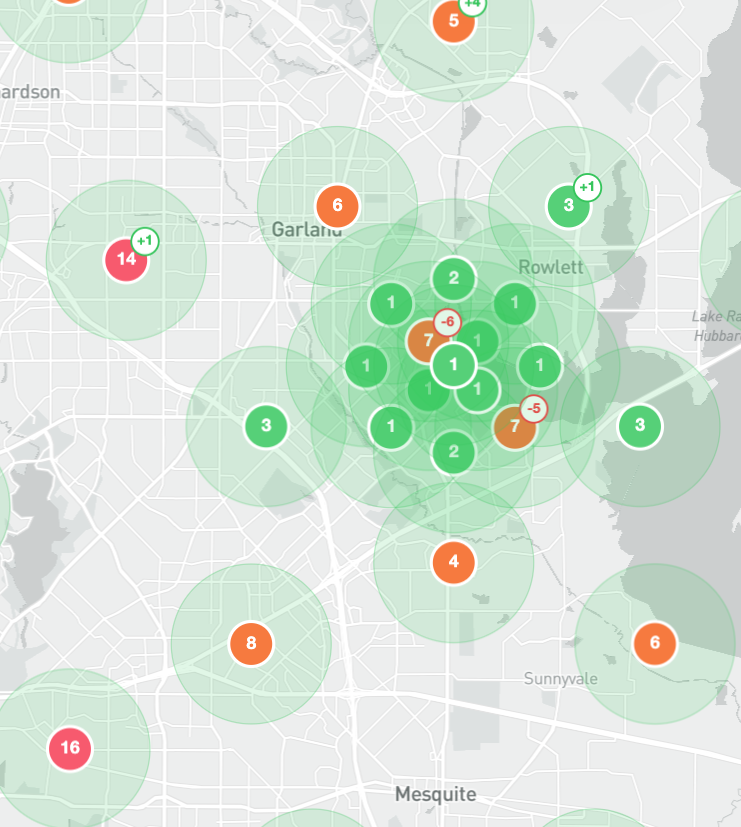Image resolution: width=741 pixels, height=827 pixels.
Task: Click orange 6 marker near Sunnyvale
Action: click(x=655, y=643)
